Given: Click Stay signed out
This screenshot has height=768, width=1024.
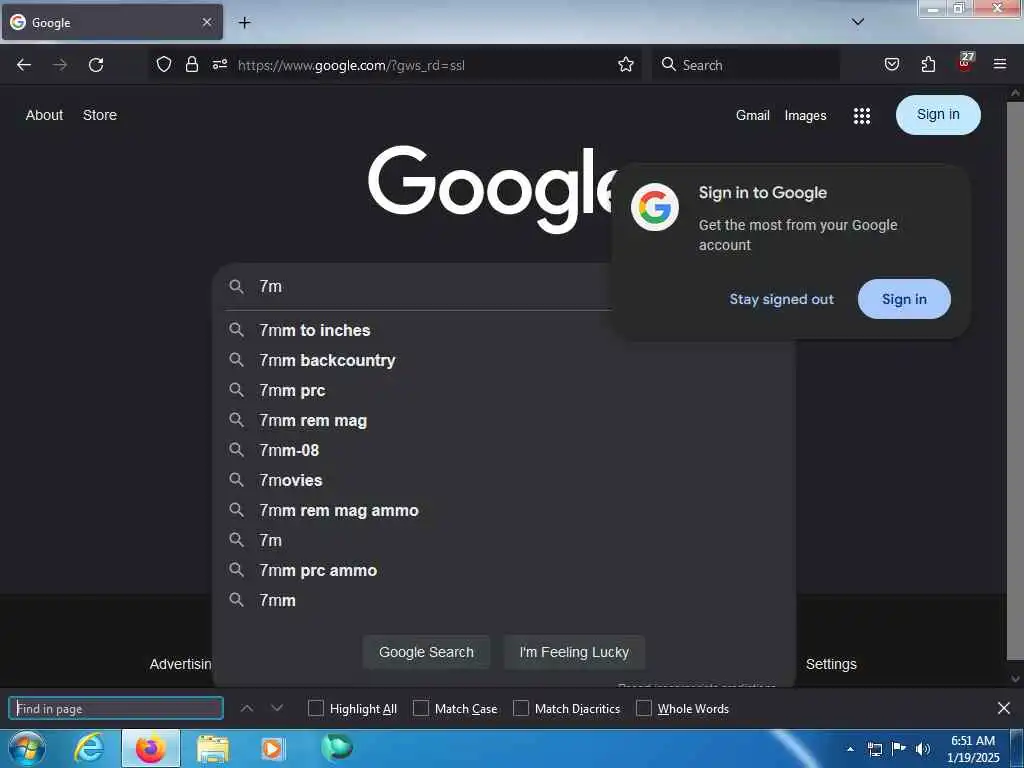Looking at the screenshot, I should (x=782, y=299).
